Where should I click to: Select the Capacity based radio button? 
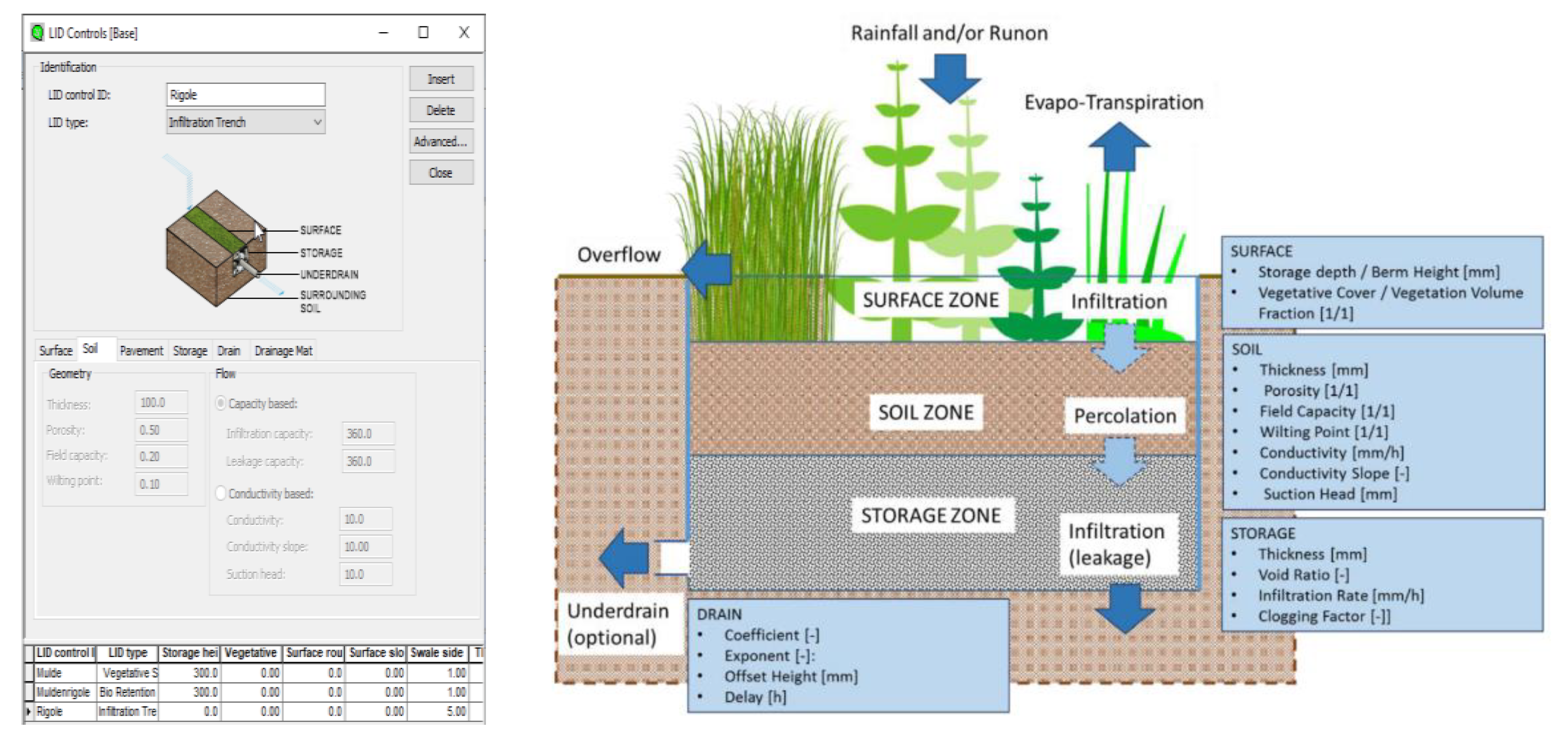tap(221, 403)
